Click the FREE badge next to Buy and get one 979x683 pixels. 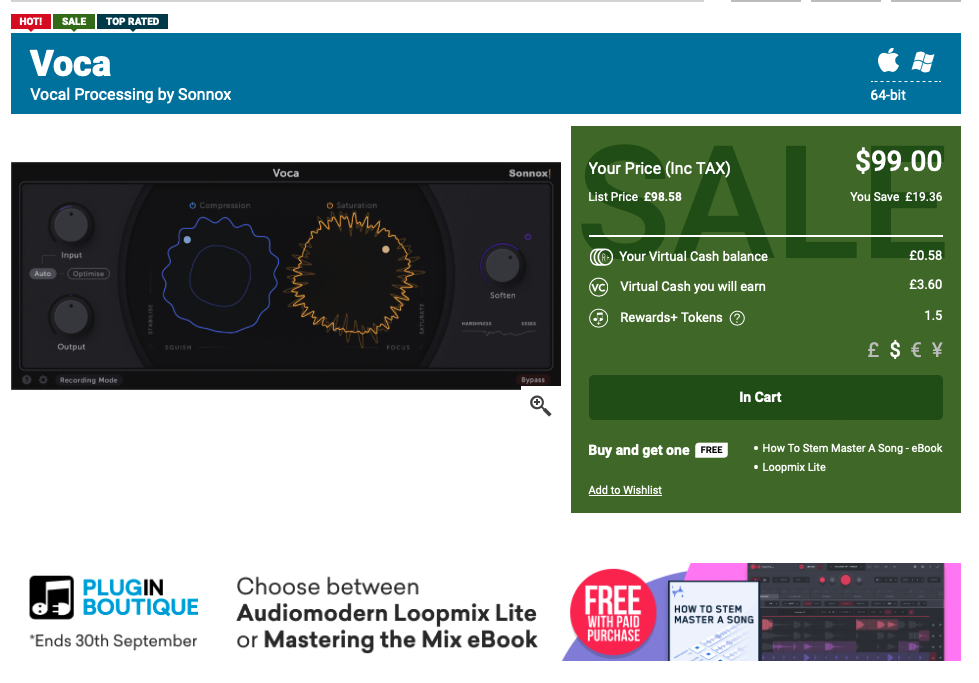click(711, 450)
